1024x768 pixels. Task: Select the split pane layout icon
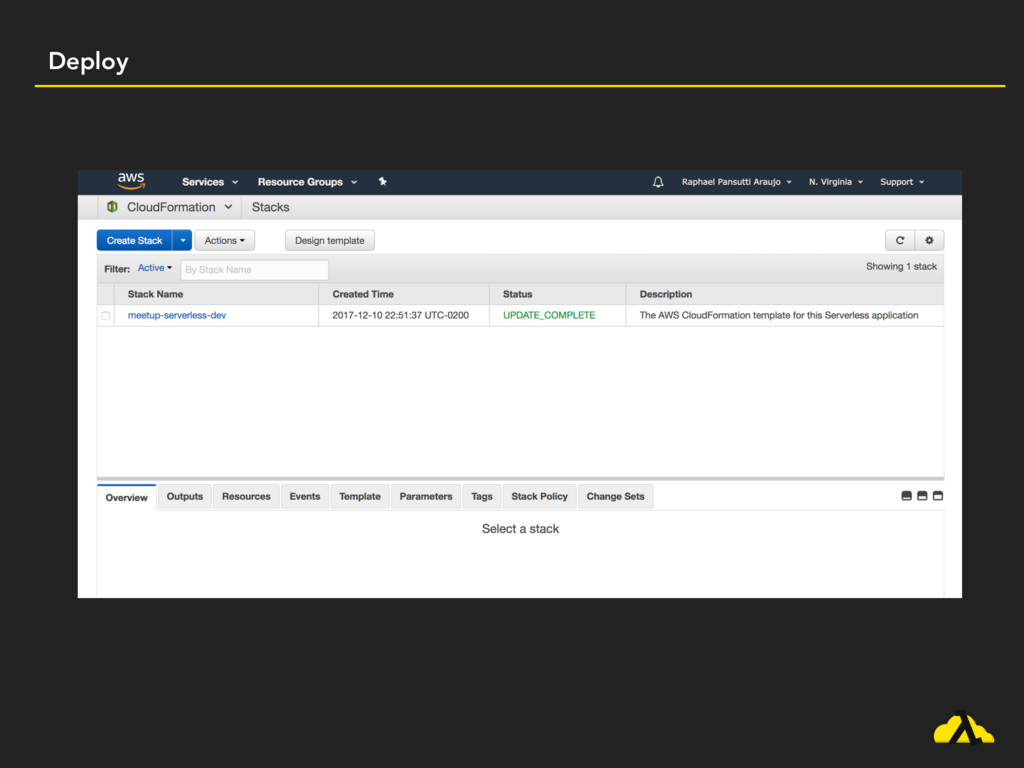922,496
